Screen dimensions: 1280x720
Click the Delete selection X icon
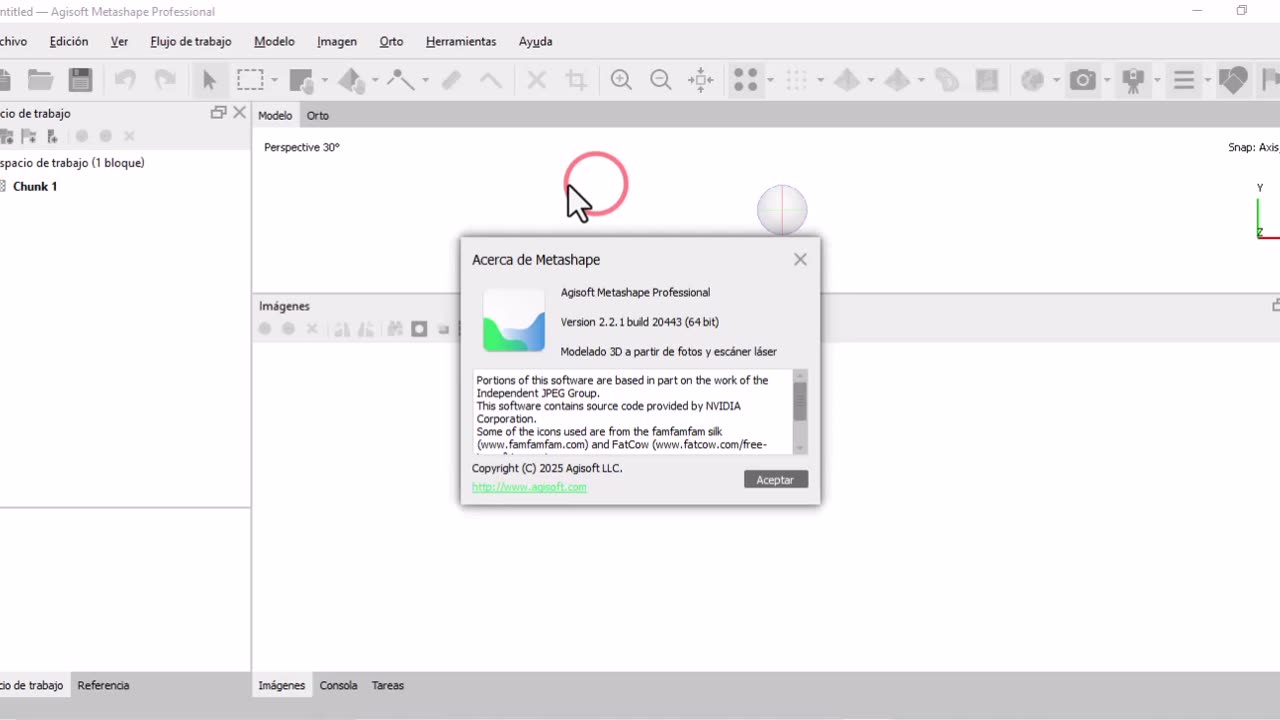point(537,80)
